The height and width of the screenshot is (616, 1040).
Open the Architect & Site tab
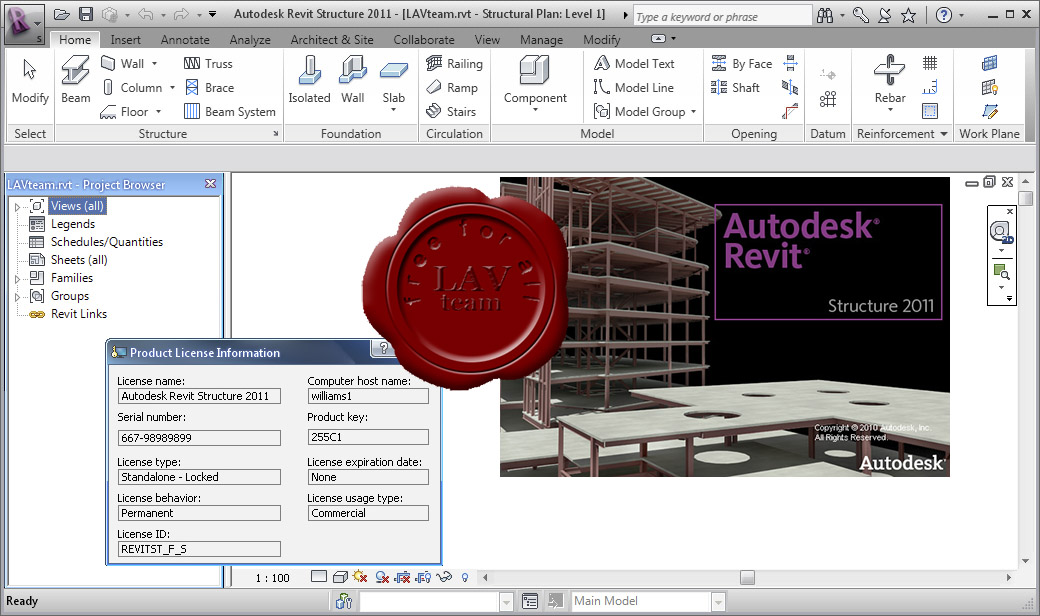click(x=332, y=40)
